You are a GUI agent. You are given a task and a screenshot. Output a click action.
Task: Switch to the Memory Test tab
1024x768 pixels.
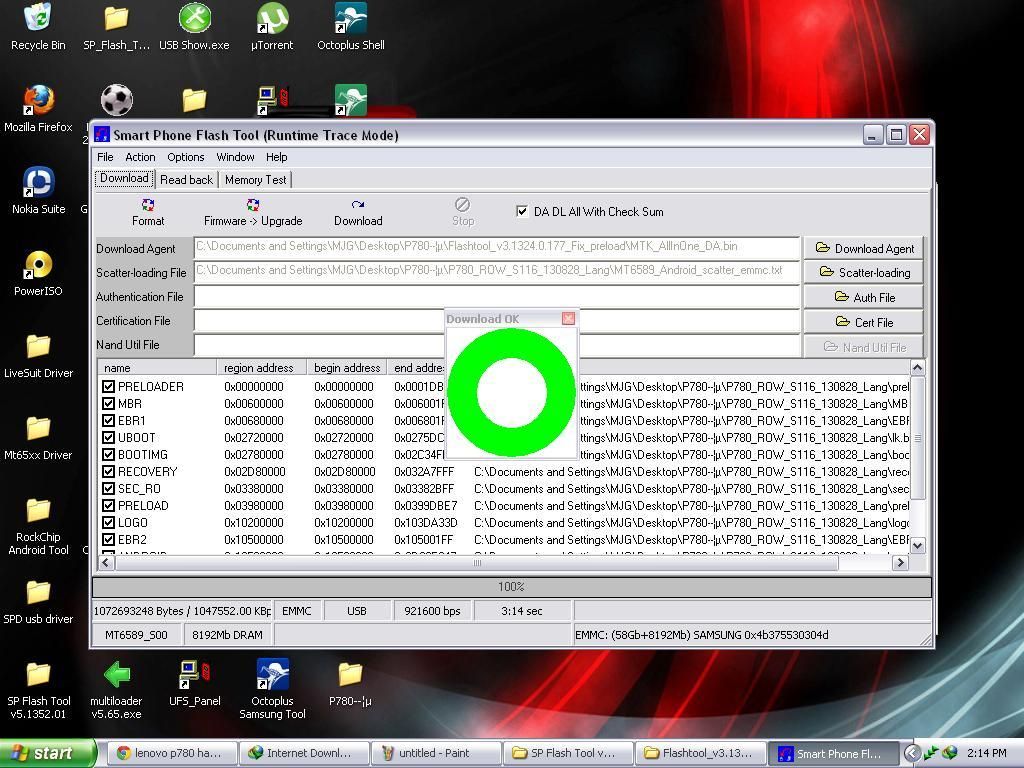pyautogui.click(x=255, y=180)
